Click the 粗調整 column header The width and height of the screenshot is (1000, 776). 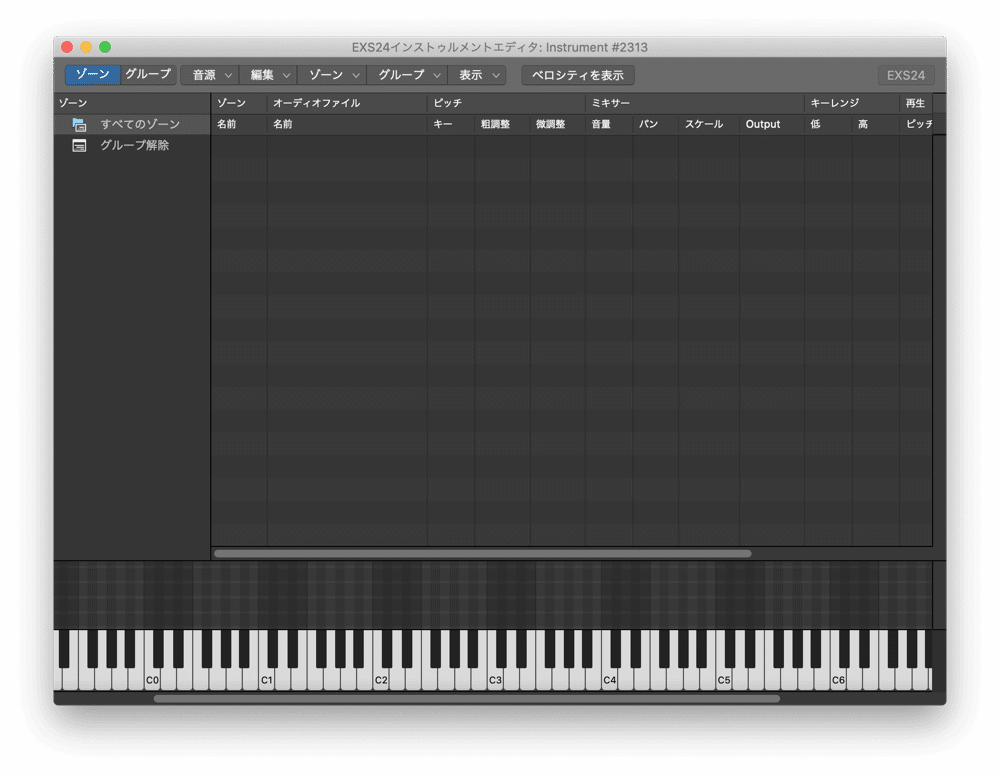point(502,124)
